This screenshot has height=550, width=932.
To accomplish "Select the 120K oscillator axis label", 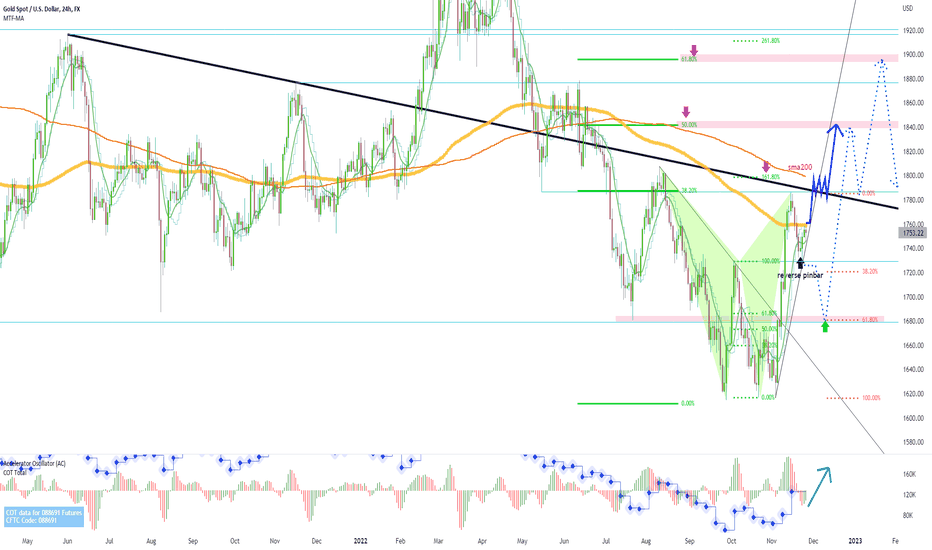I will click(909, 495).
